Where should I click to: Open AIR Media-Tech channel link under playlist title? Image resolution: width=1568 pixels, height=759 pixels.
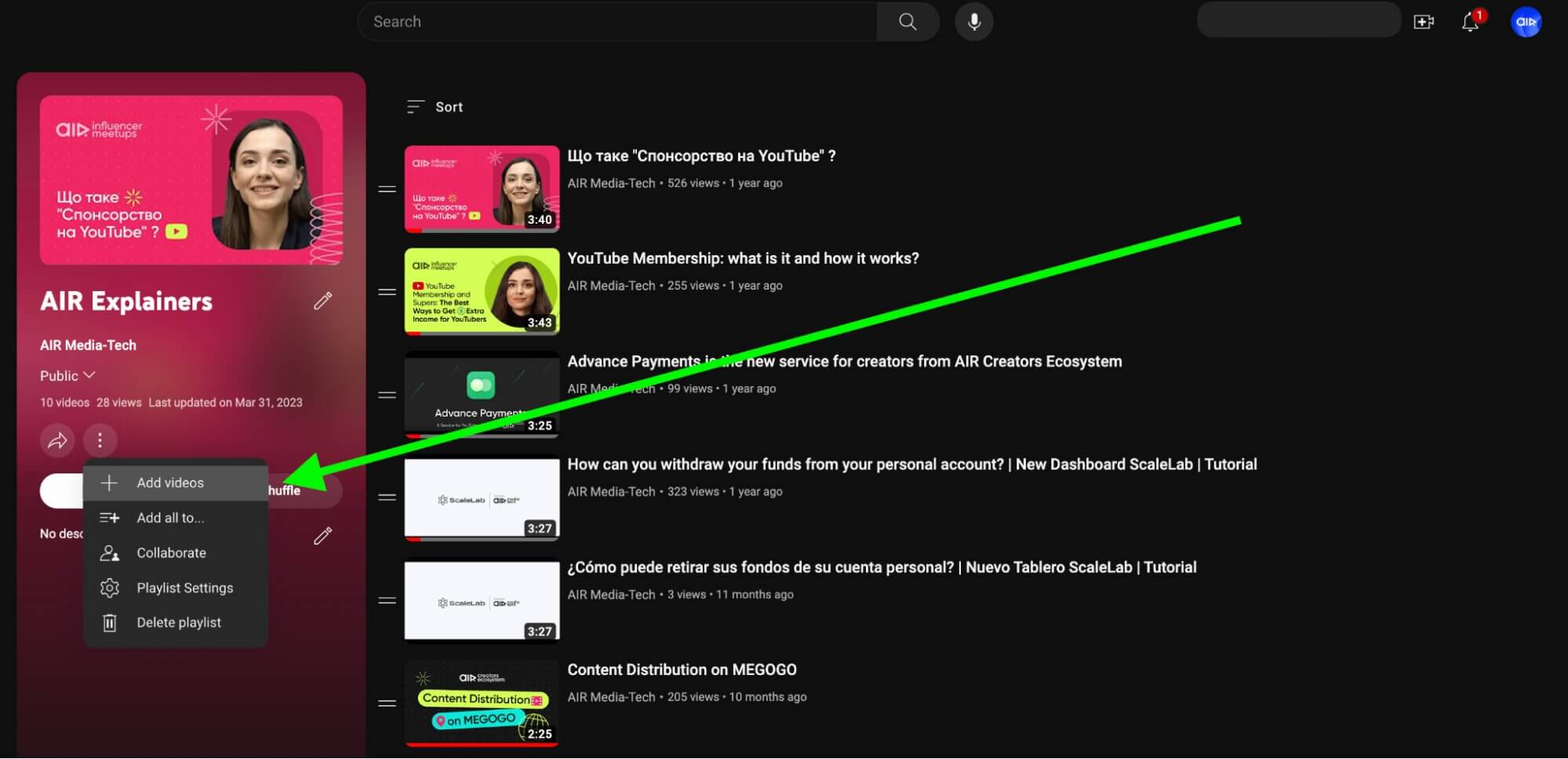(88, 345)
